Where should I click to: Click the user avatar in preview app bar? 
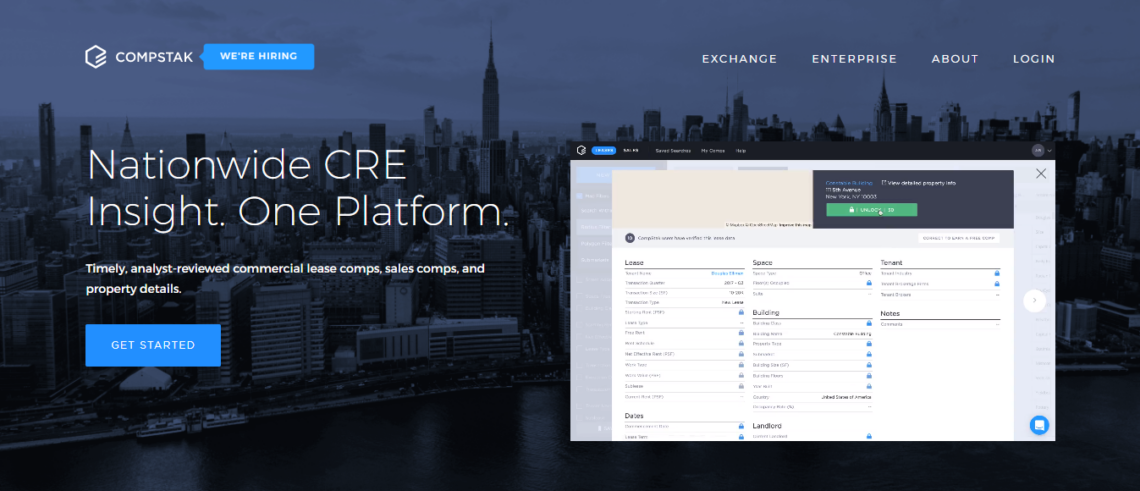[x=1038, y=151]
